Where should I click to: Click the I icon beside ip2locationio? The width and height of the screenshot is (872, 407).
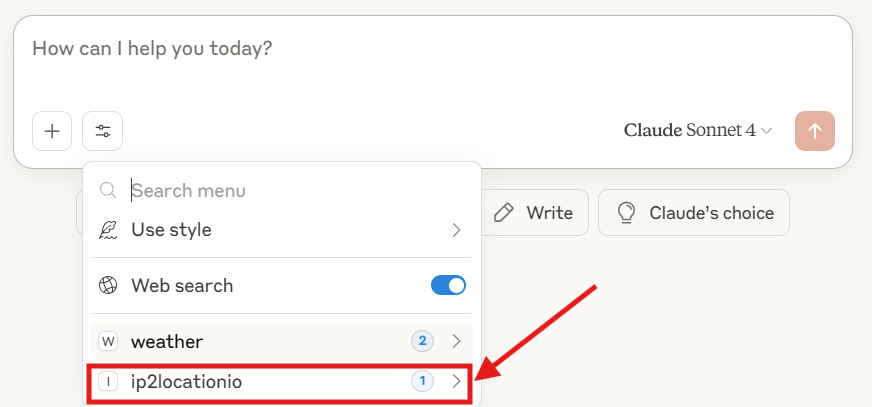(108, 381)
